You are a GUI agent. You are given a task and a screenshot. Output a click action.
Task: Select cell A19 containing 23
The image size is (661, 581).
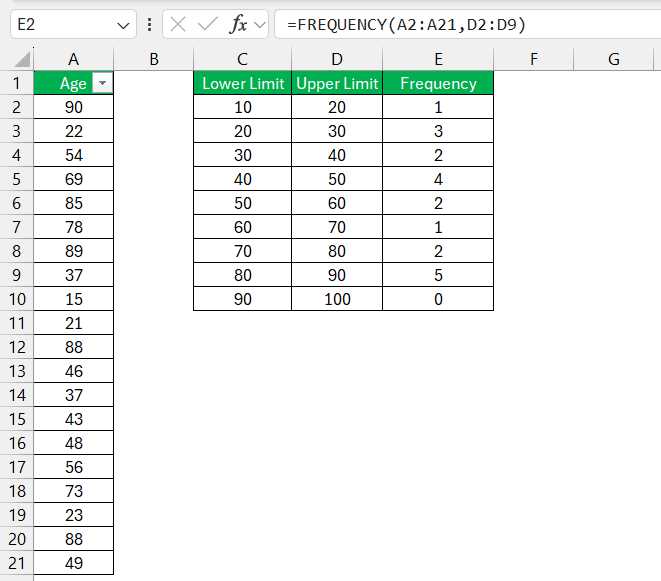(x=73, y=515)
